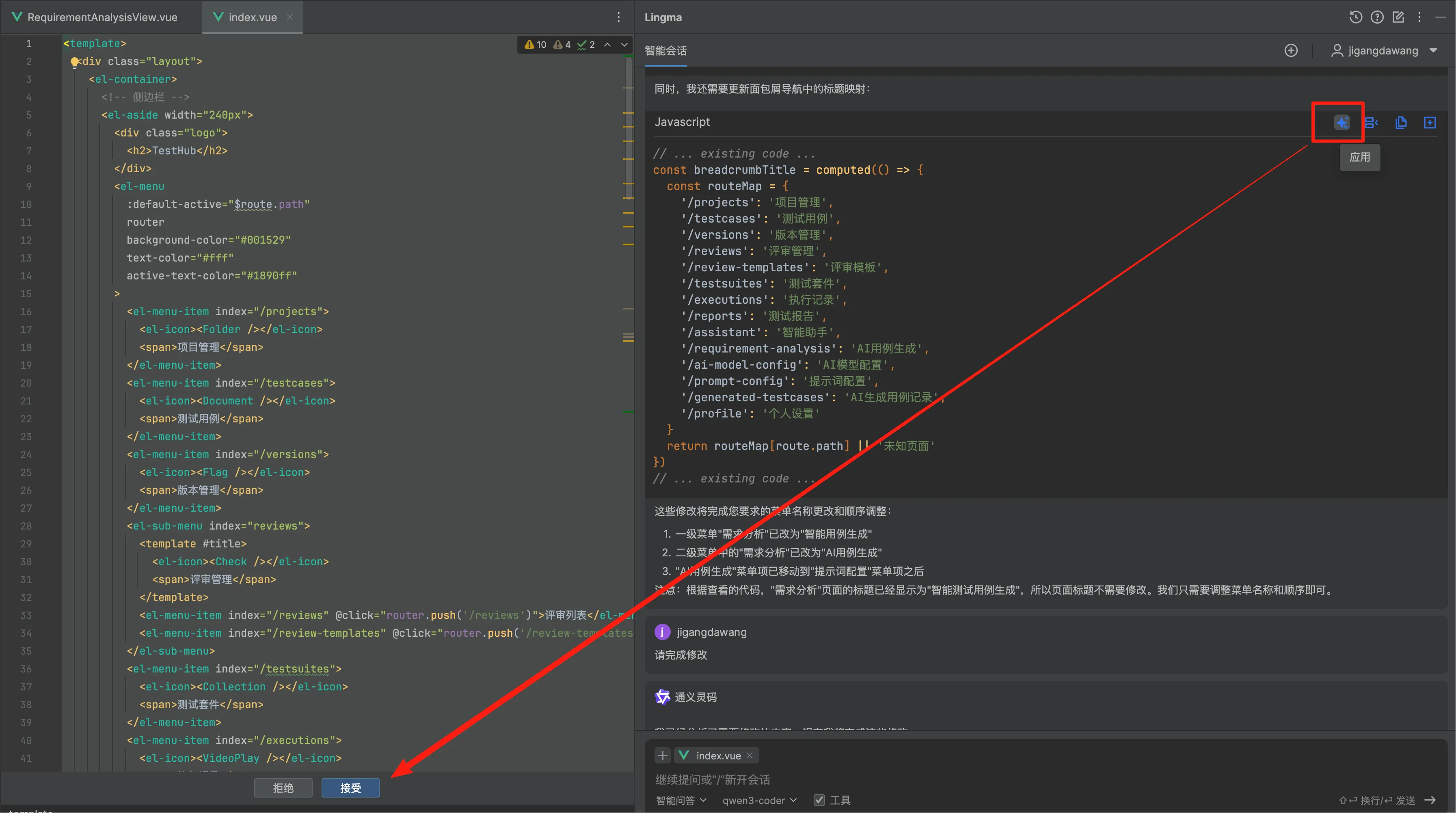Open Lingma chat history icon
1456x813 pixels.
pos(1355,17)
